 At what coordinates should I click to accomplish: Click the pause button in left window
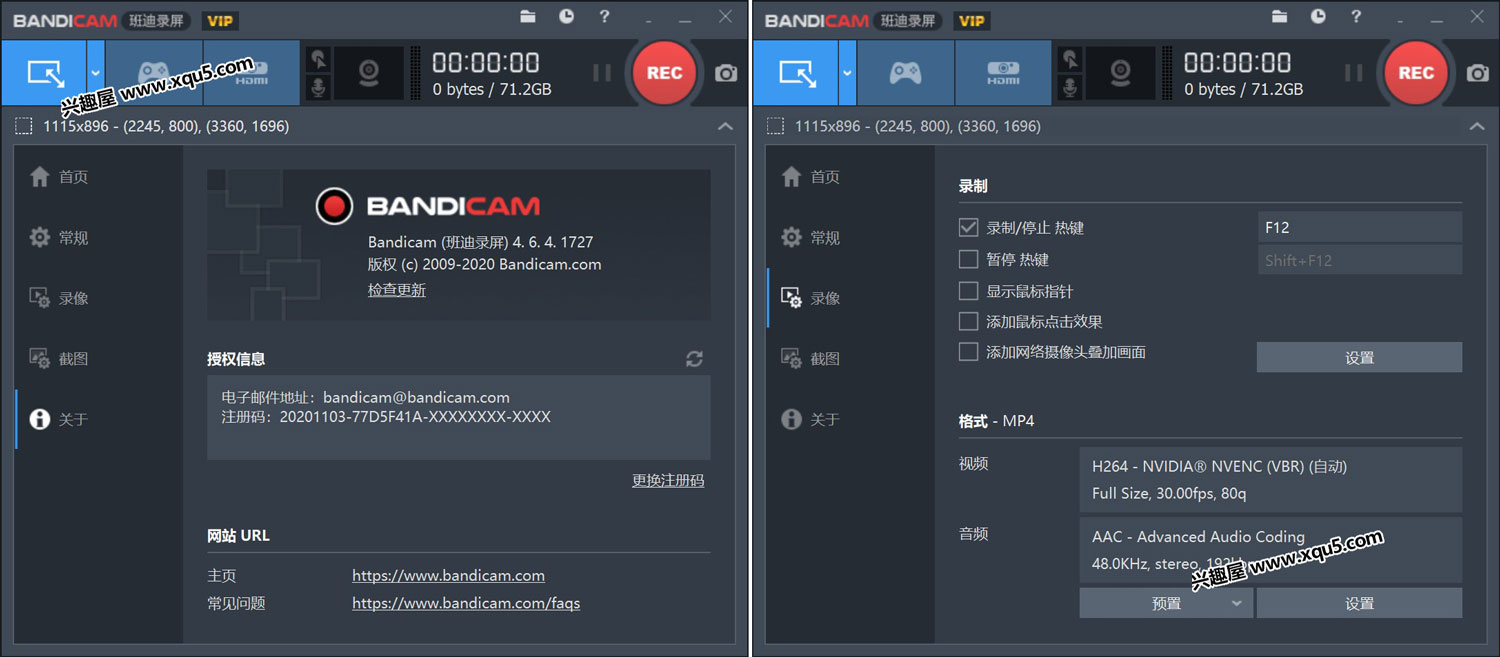click(x=601, y=73)
